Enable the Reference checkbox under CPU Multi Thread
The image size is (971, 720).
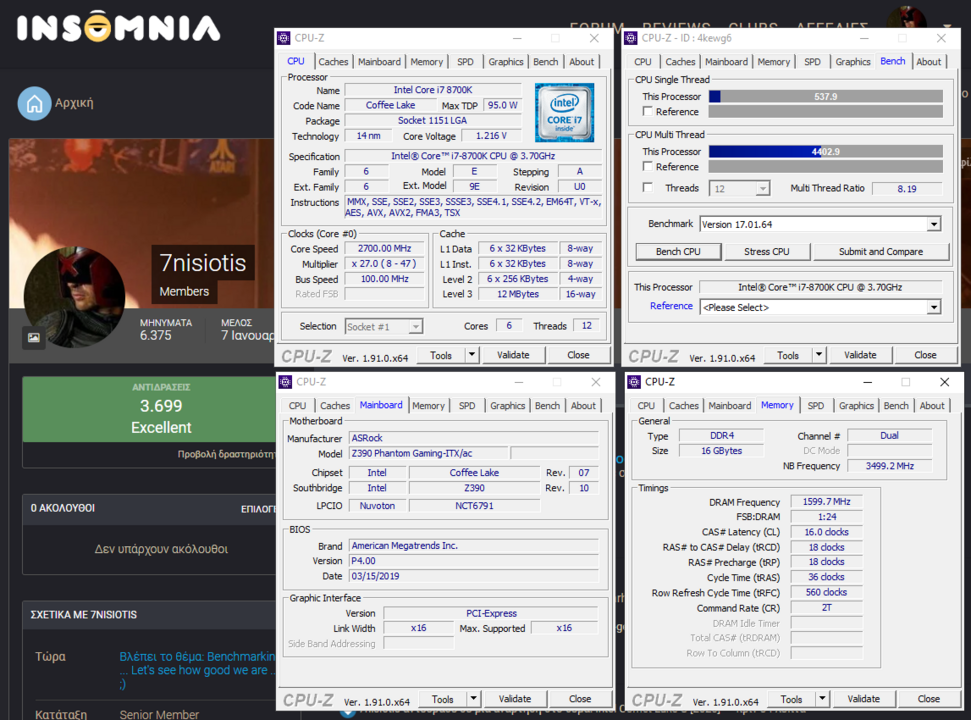[x=648, y=167]
